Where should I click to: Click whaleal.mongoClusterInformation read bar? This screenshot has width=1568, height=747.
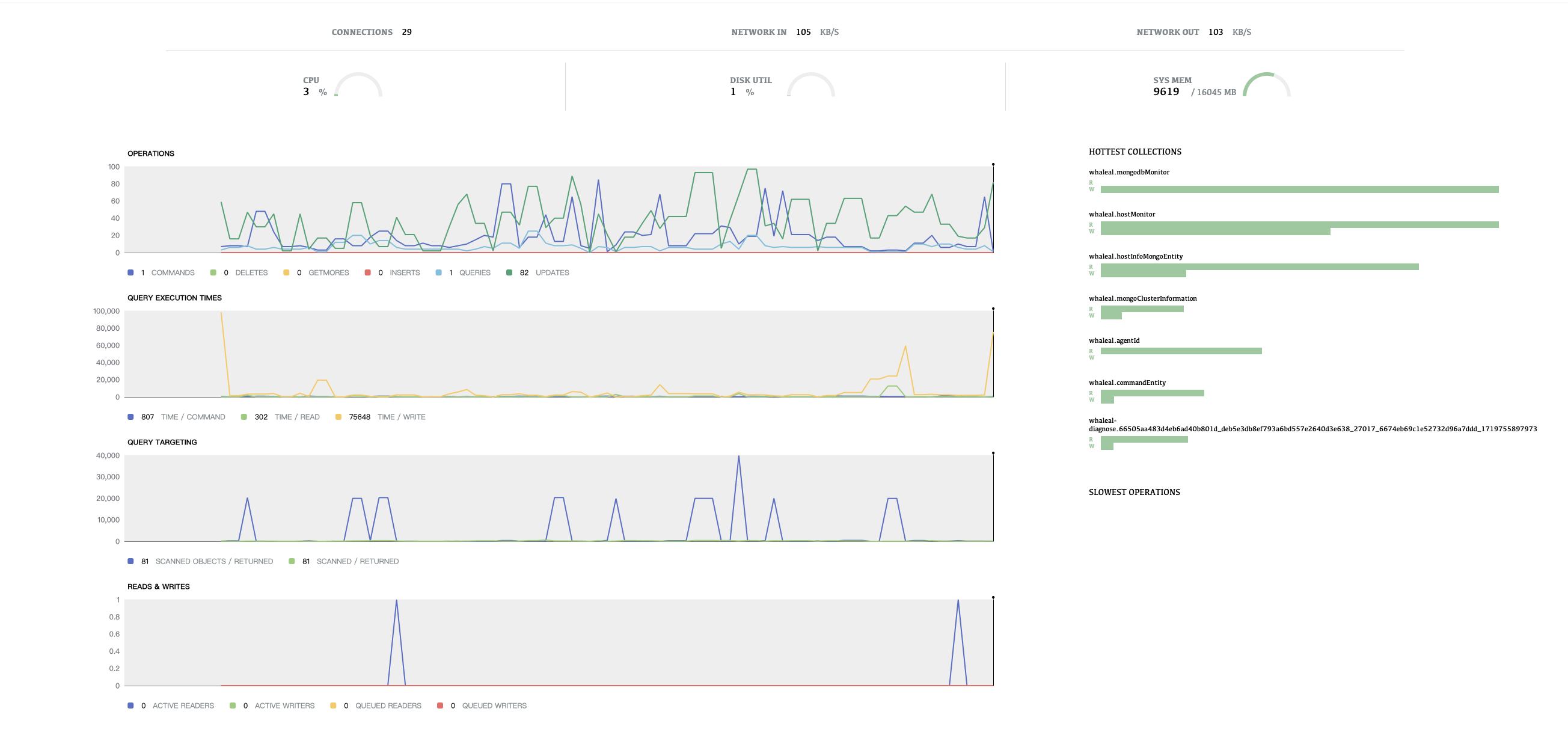point(1142,309)
